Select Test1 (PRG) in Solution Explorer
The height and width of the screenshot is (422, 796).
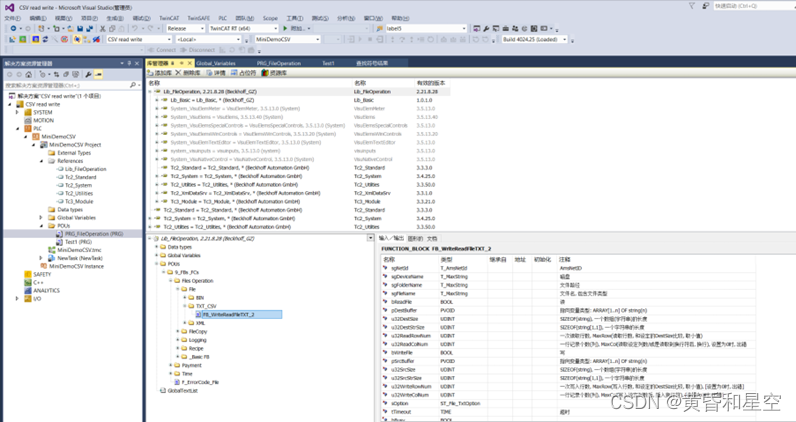point(80,242)
